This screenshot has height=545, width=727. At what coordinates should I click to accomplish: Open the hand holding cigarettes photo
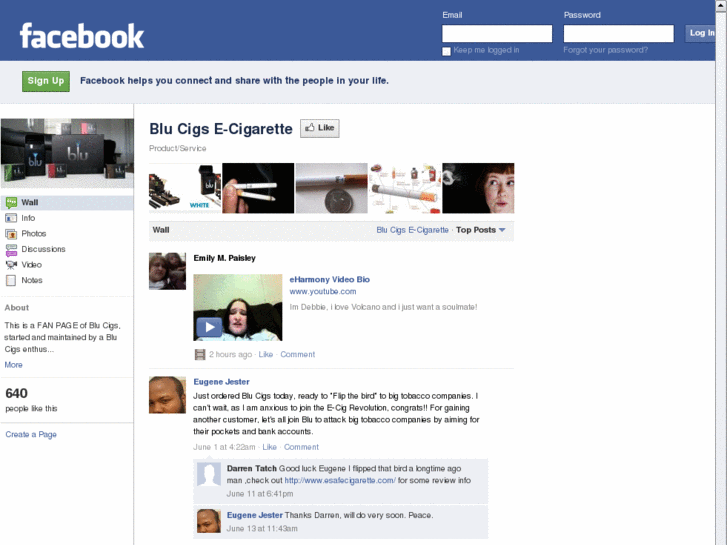[x=258, y=188]
